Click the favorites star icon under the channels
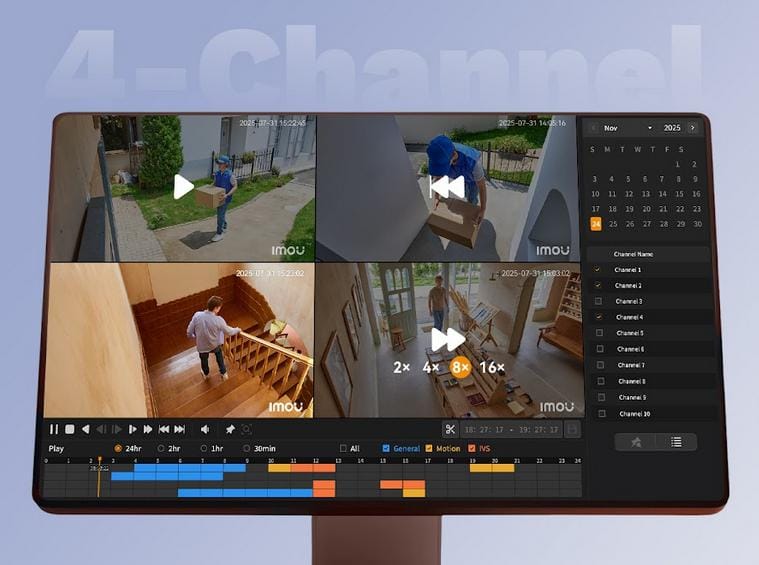759x565 pixels. [636, 441]
